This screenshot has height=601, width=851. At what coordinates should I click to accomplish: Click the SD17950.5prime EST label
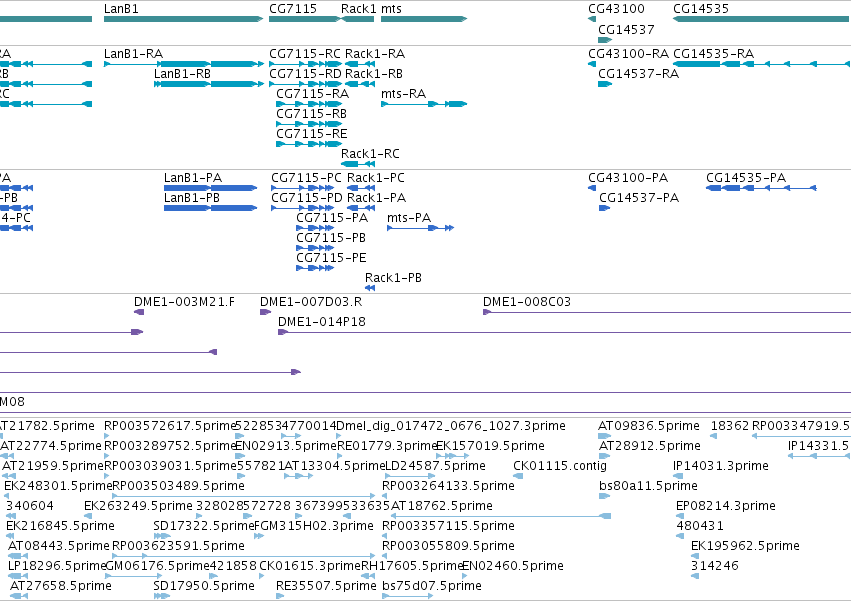(x=204, y=586)
